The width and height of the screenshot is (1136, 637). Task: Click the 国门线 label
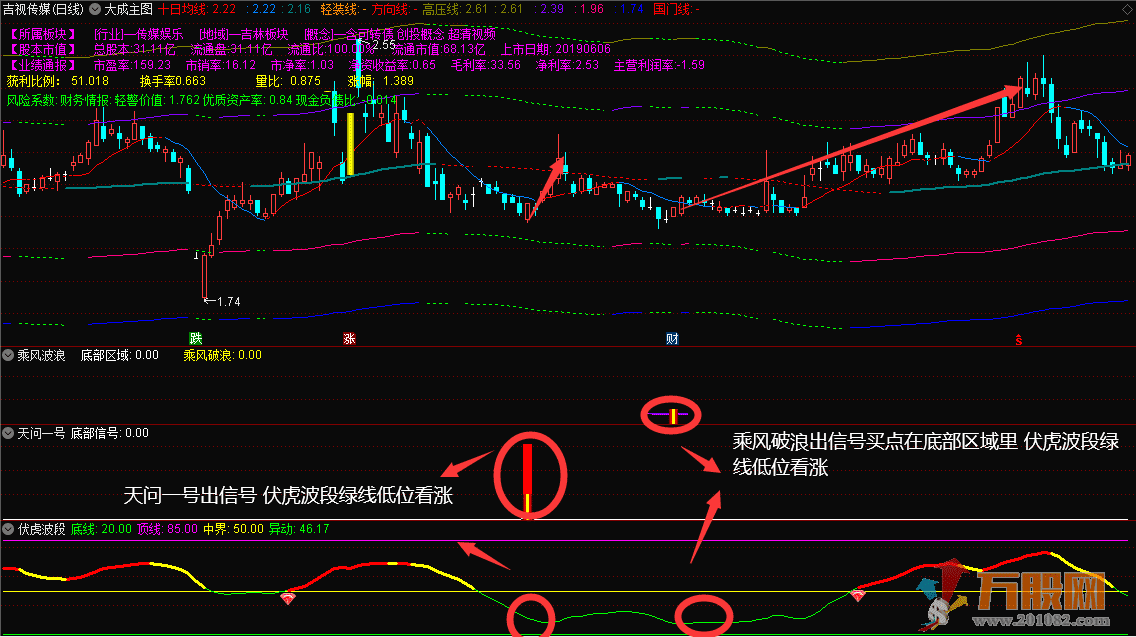[676, 9]
